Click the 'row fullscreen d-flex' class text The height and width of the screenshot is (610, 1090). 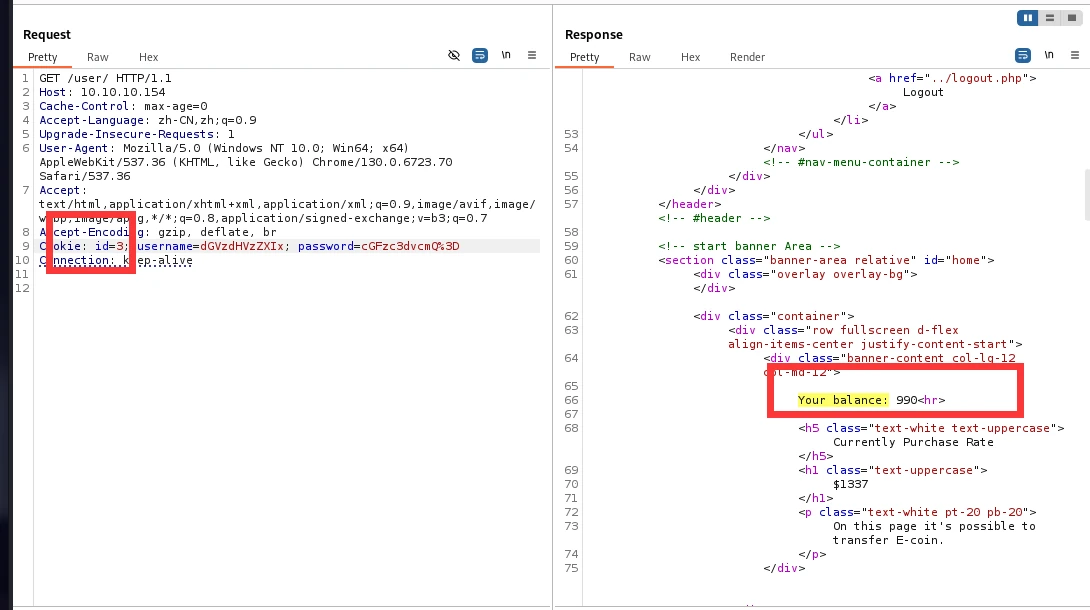click(x=885, y=330)
